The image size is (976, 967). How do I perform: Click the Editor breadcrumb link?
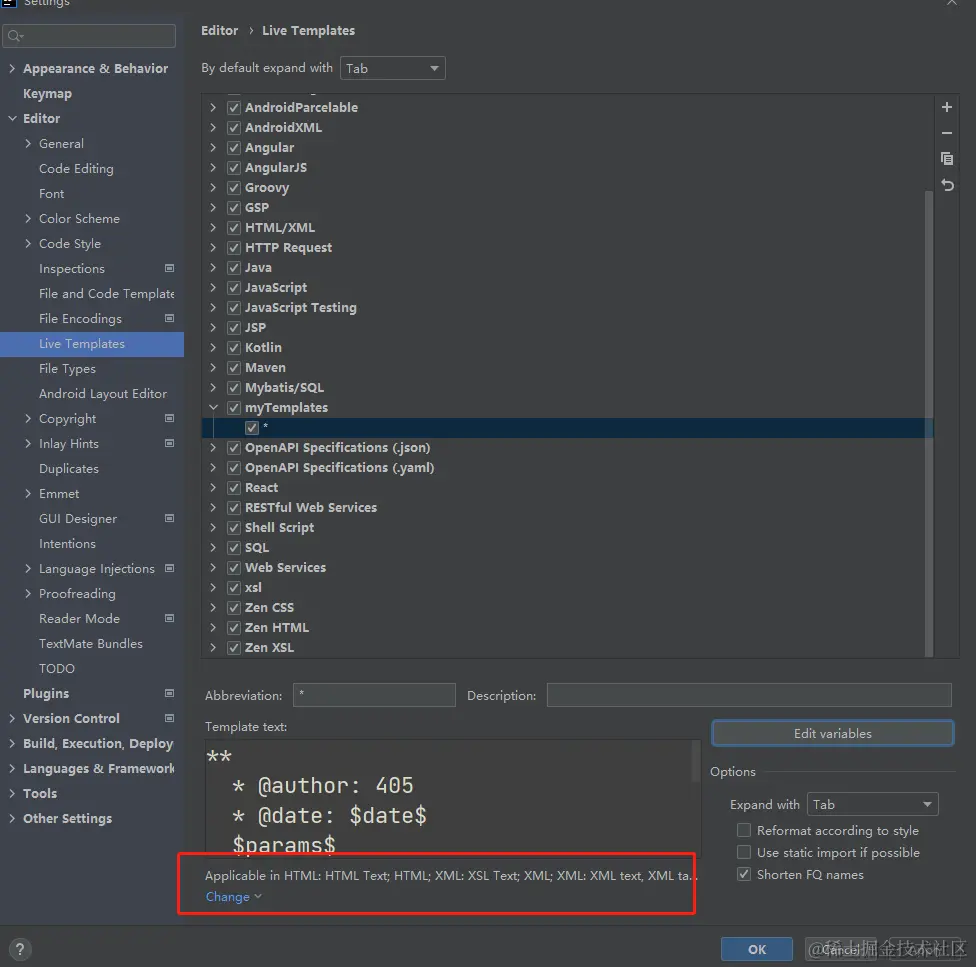tap(220, 30)
